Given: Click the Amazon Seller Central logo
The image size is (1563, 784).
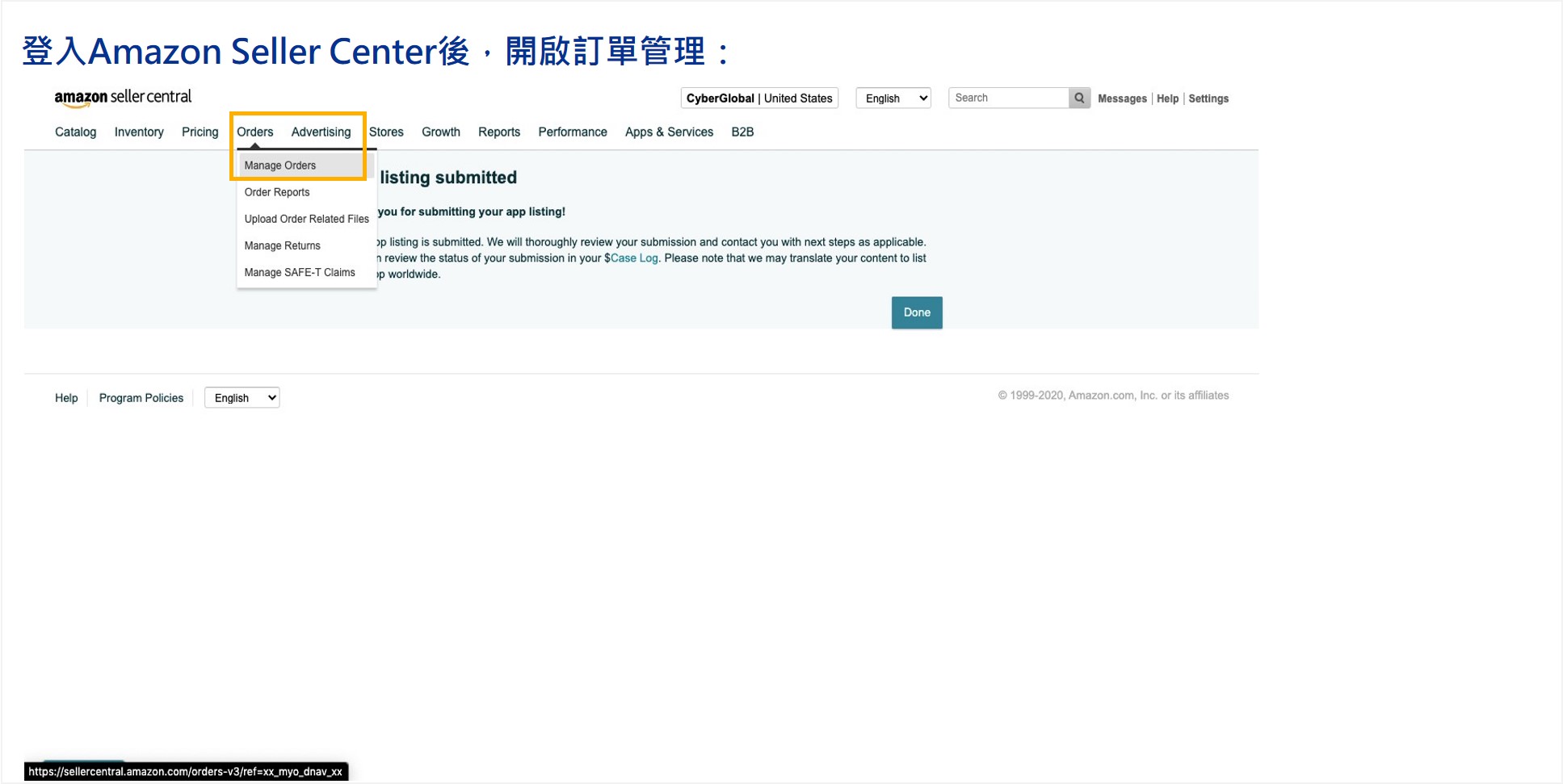Looking at the screenshot, I should point(123,98).
